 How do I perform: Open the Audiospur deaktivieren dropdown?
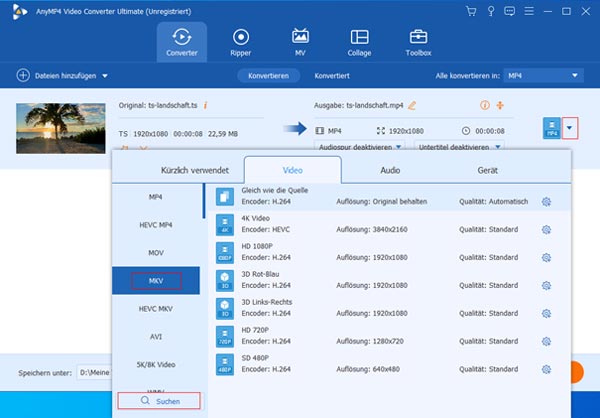tap(360, 147)
